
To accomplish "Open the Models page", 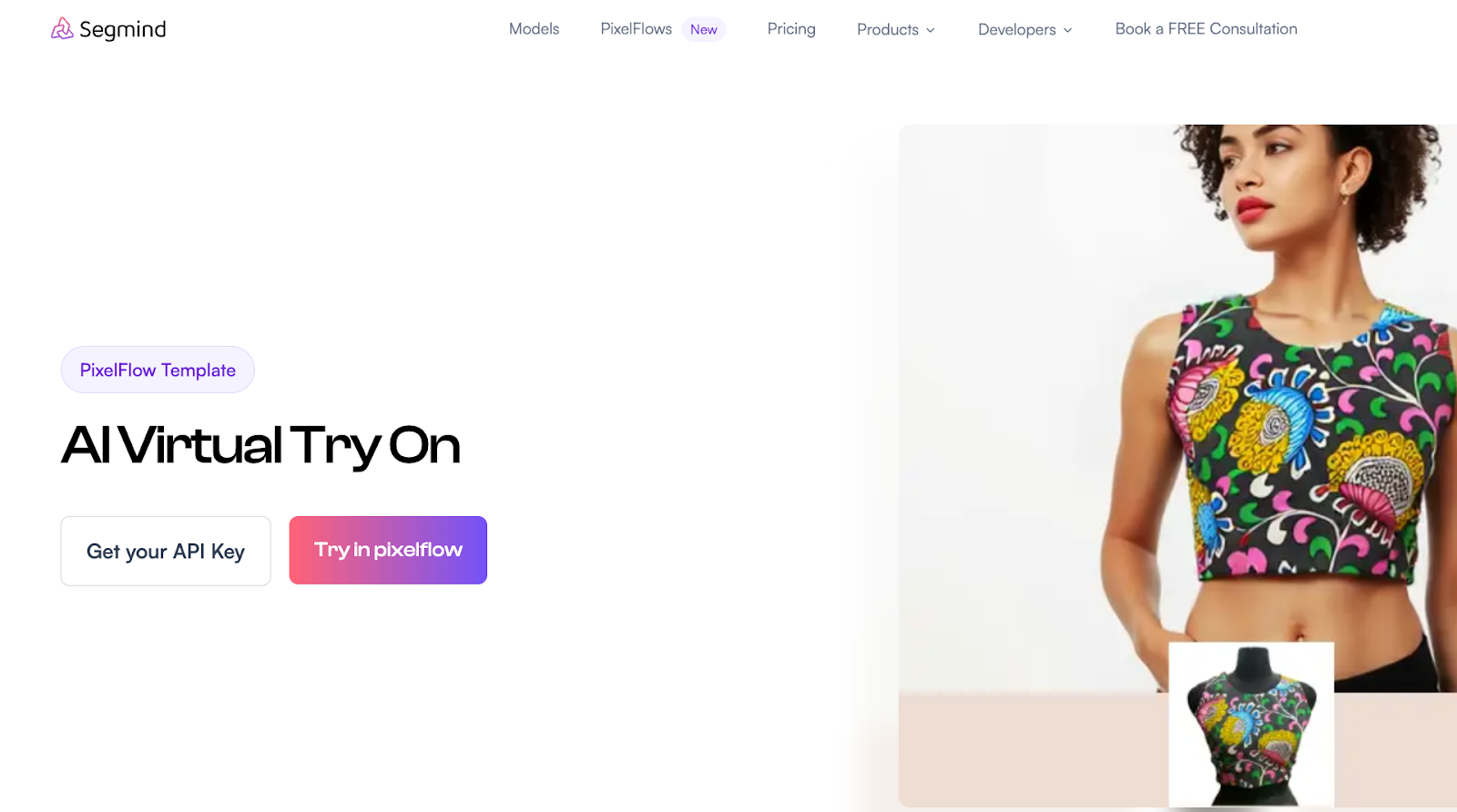I will click(535, 29).
